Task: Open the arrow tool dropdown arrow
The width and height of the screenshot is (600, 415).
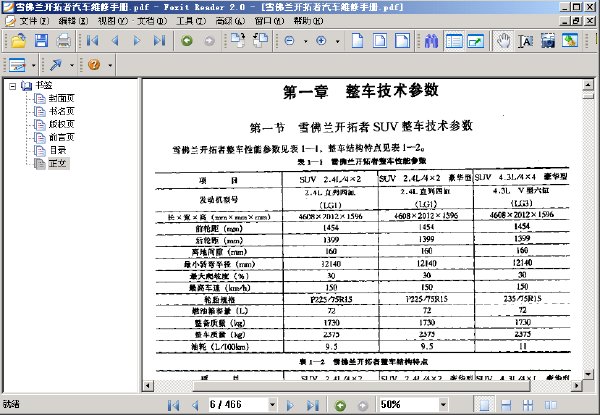Action: point(72,65)
